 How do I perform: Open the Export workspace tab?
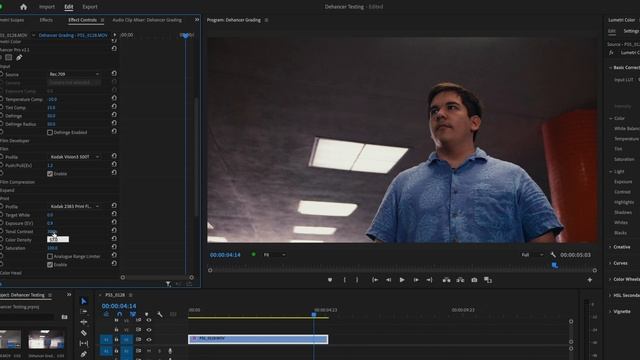(90, 7)
